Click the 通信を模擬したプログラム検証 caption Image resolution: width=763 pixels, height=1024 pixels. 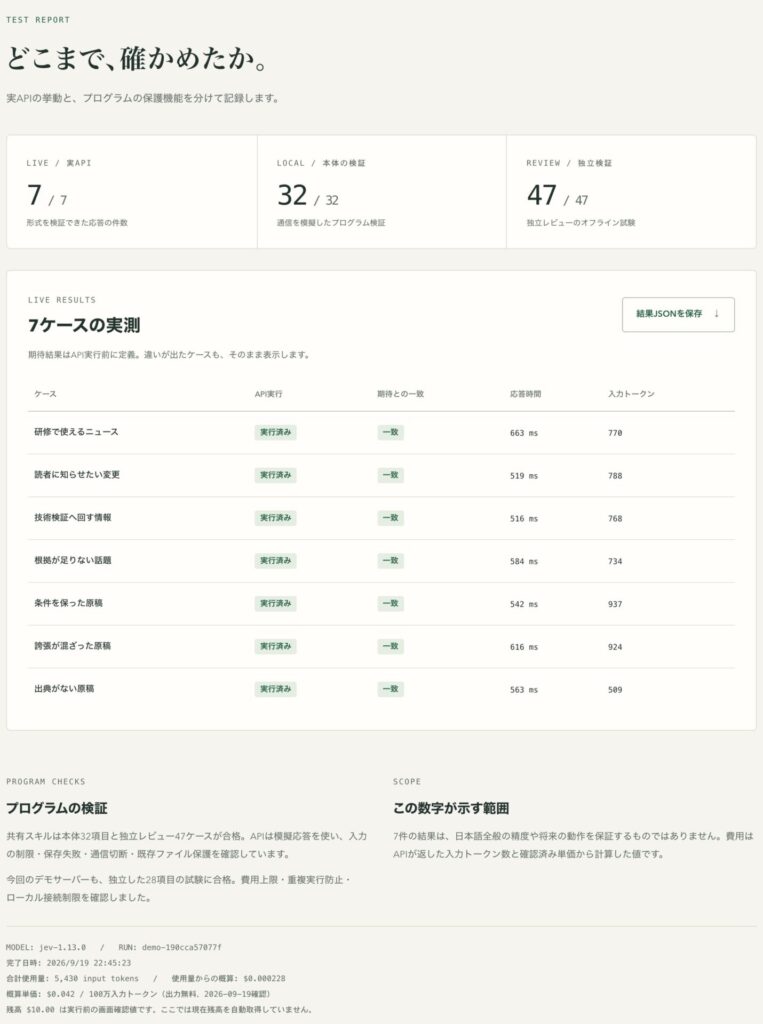point(331,223)
